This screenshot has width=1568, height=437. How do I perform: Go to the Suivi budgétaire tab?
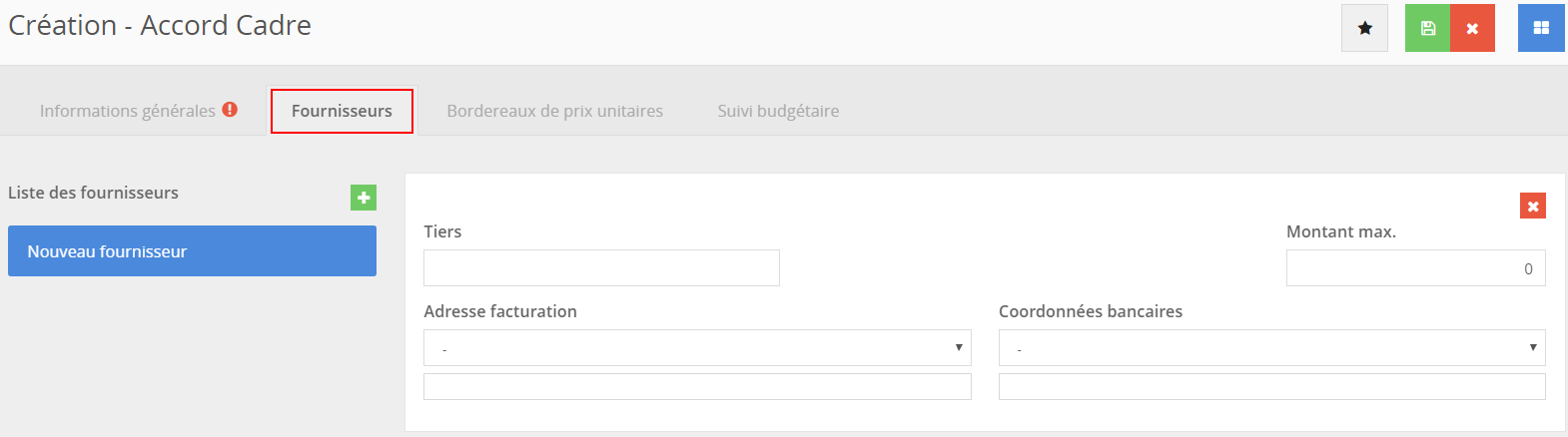tap(778, 111)
